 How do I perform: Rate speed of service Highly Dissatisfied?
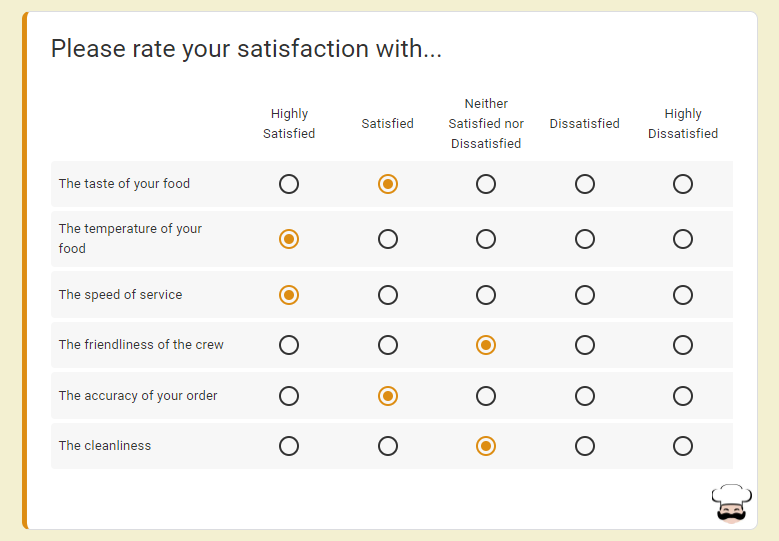683,295
